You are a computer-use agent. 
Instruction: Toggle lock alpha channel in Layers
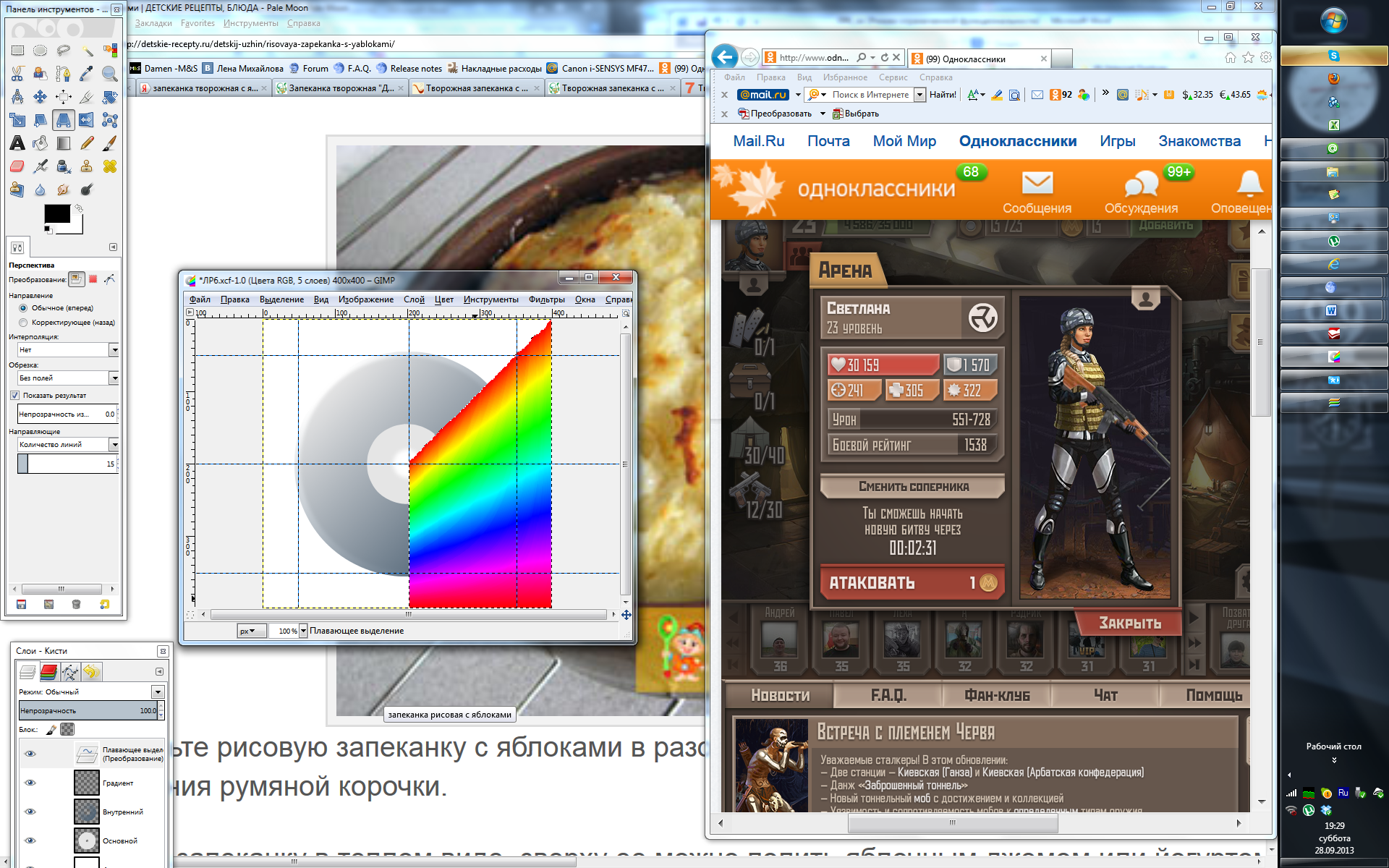(x=67, y=729)
